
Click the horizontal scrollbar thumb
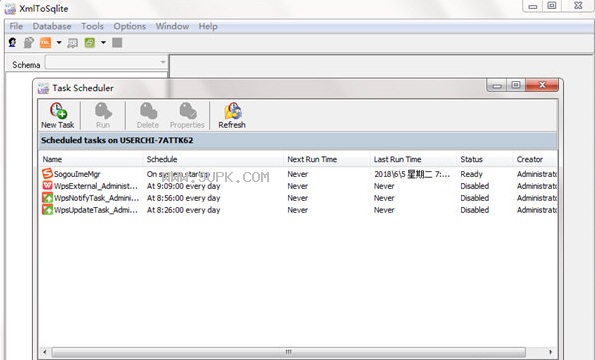288,352
